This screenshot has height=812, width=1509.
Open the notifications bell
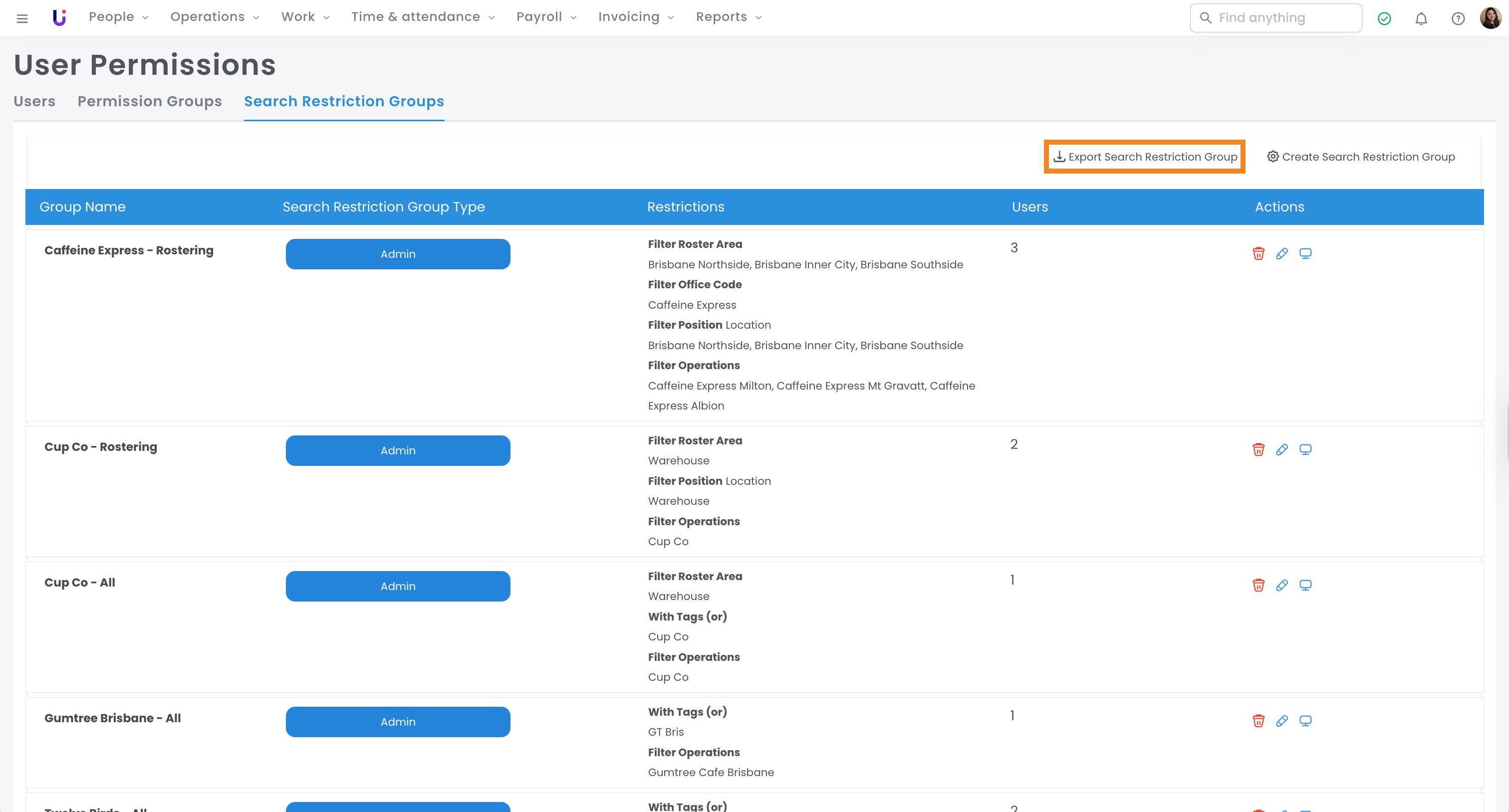coord(1421,18)
